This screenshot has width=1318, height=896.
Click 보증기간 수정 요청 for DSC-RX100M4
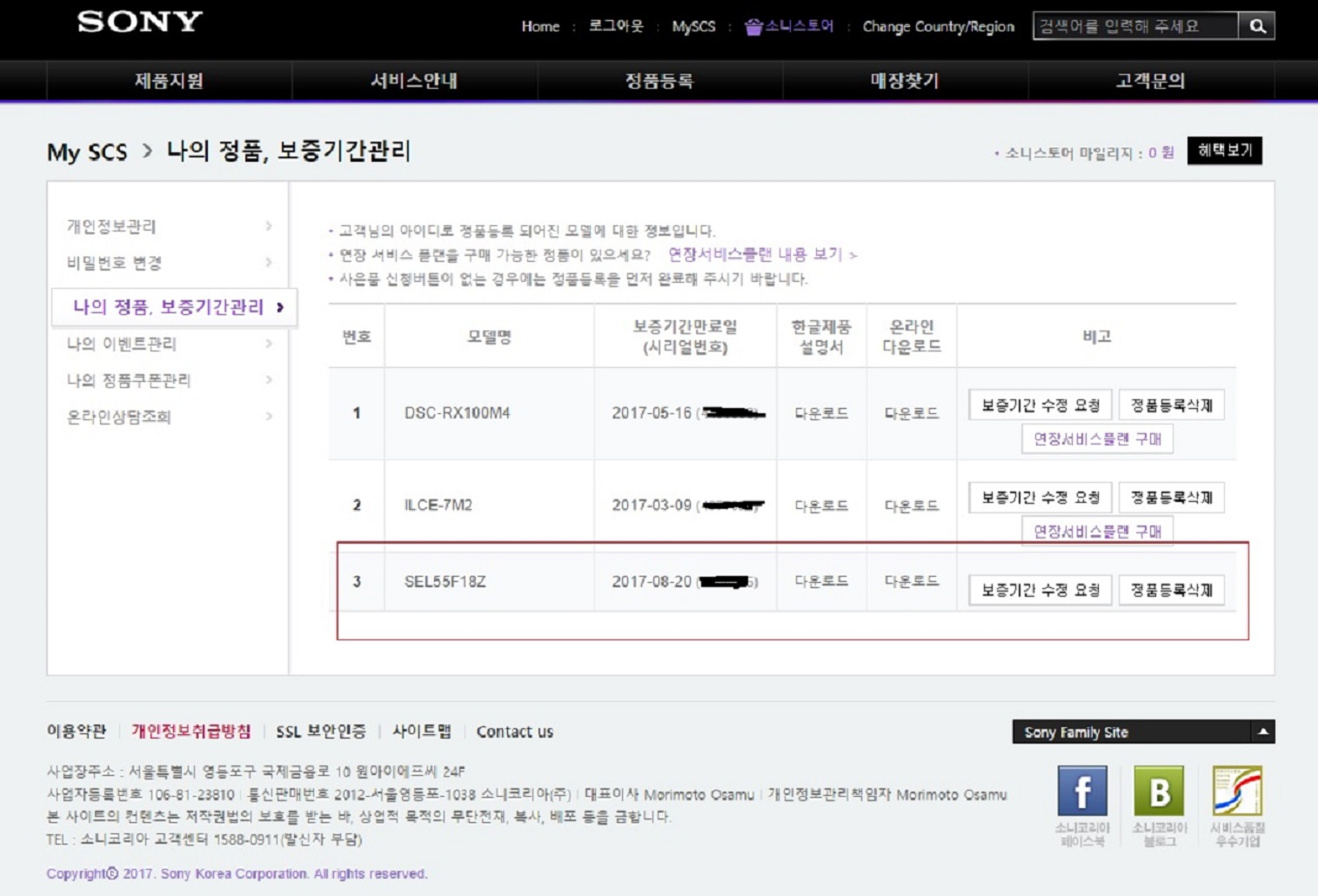[x=1040, y=405]
